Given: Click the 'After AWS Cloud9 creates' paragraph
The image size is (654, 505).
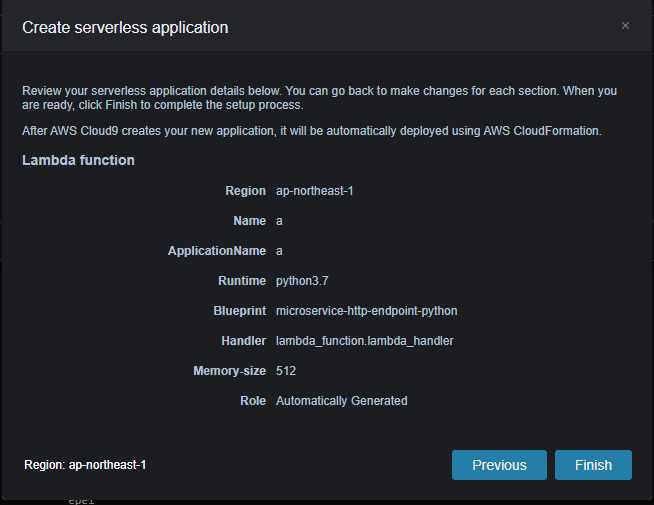Looking at the screenshot, I should click(312, 131).
